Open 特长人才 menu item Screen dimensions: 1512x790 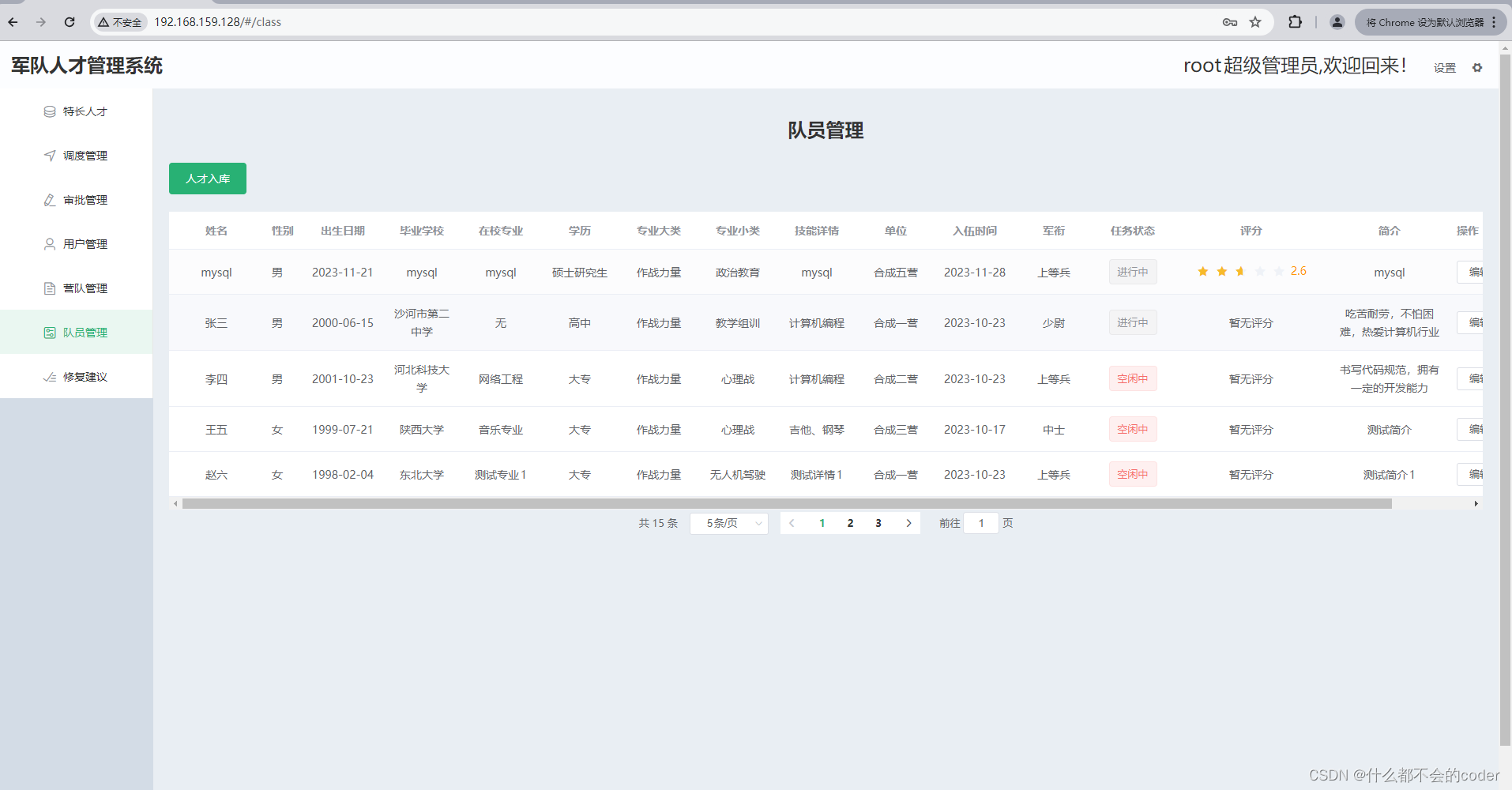coord(77,111)
